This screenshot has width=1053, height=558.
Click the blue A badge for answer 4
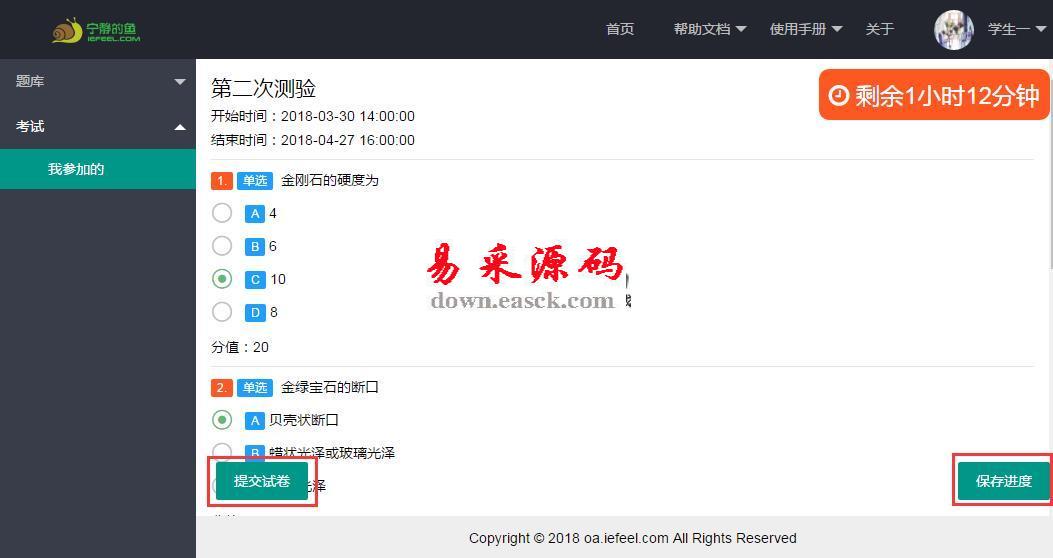(x=255, y=214)
